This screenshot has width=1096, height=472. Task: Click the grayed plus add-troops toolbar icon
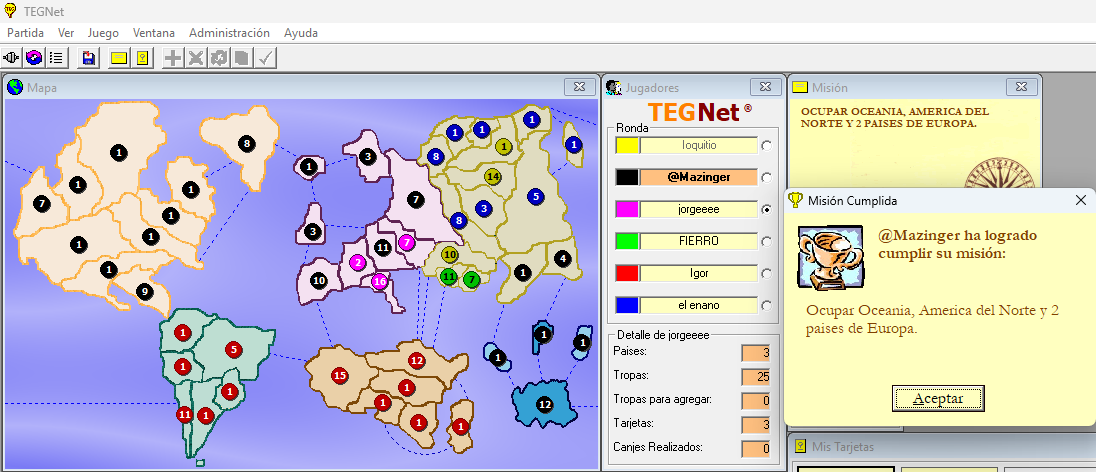173,57
